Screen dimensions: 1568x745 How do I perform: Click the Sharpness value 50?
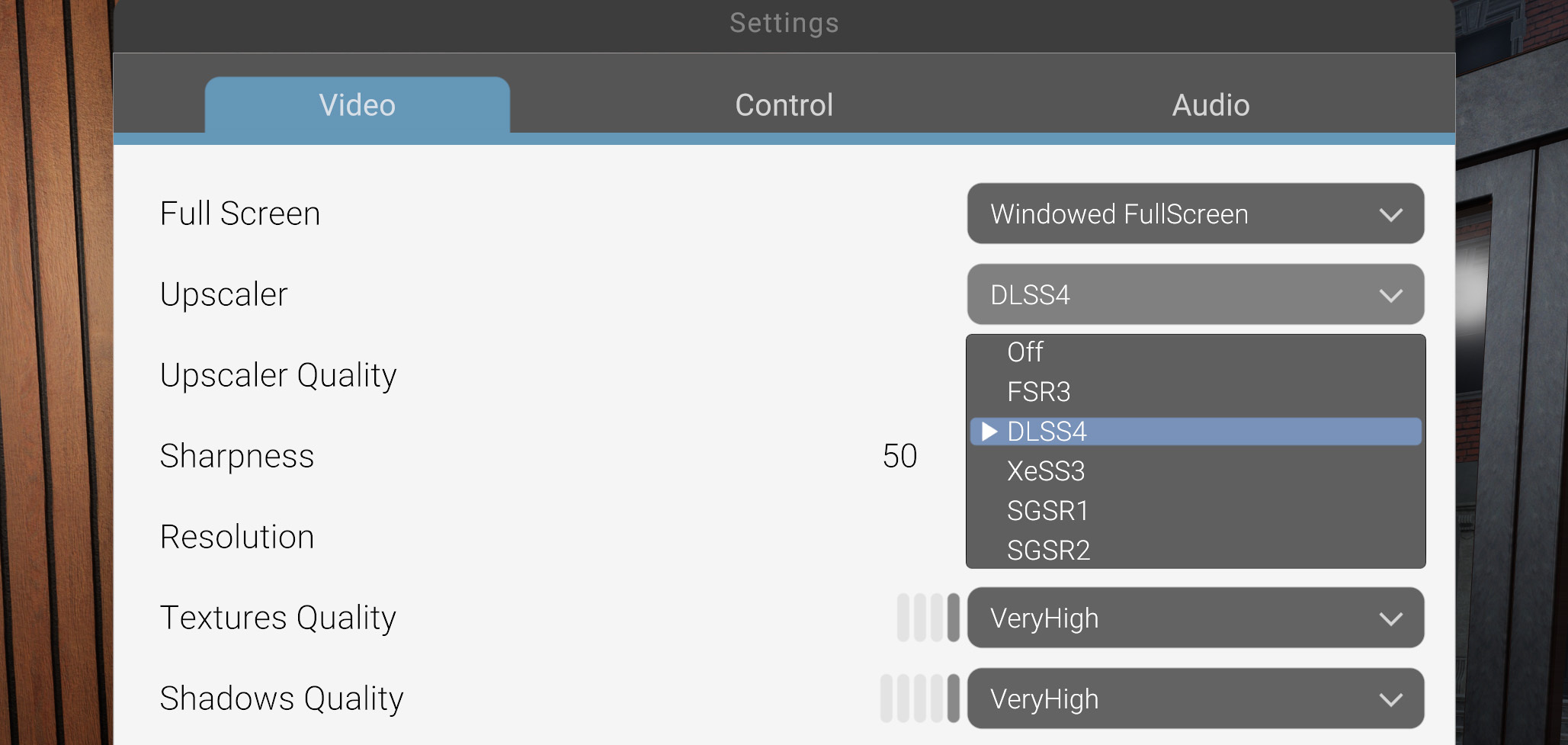tap(899, 456)
